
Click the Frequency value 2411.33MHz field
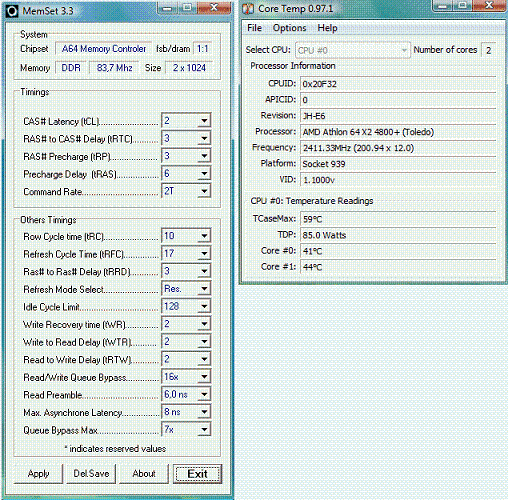398,148
